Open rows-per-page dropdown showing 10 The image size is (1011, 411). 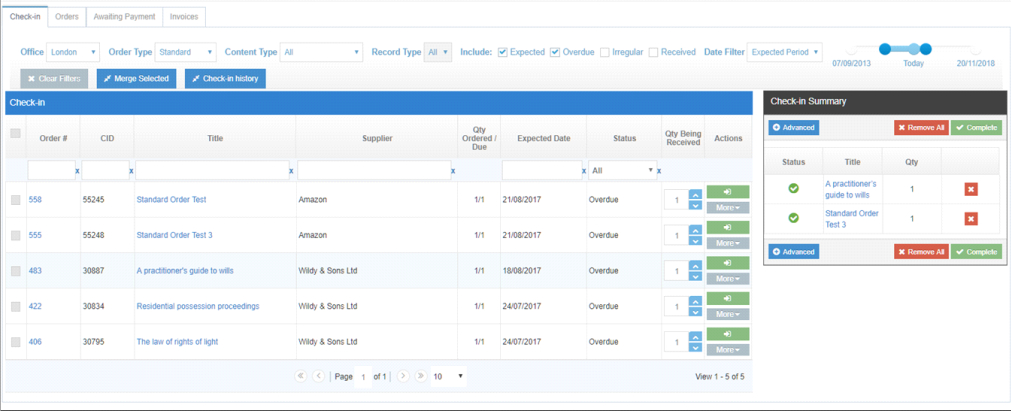tap(449, 376)
